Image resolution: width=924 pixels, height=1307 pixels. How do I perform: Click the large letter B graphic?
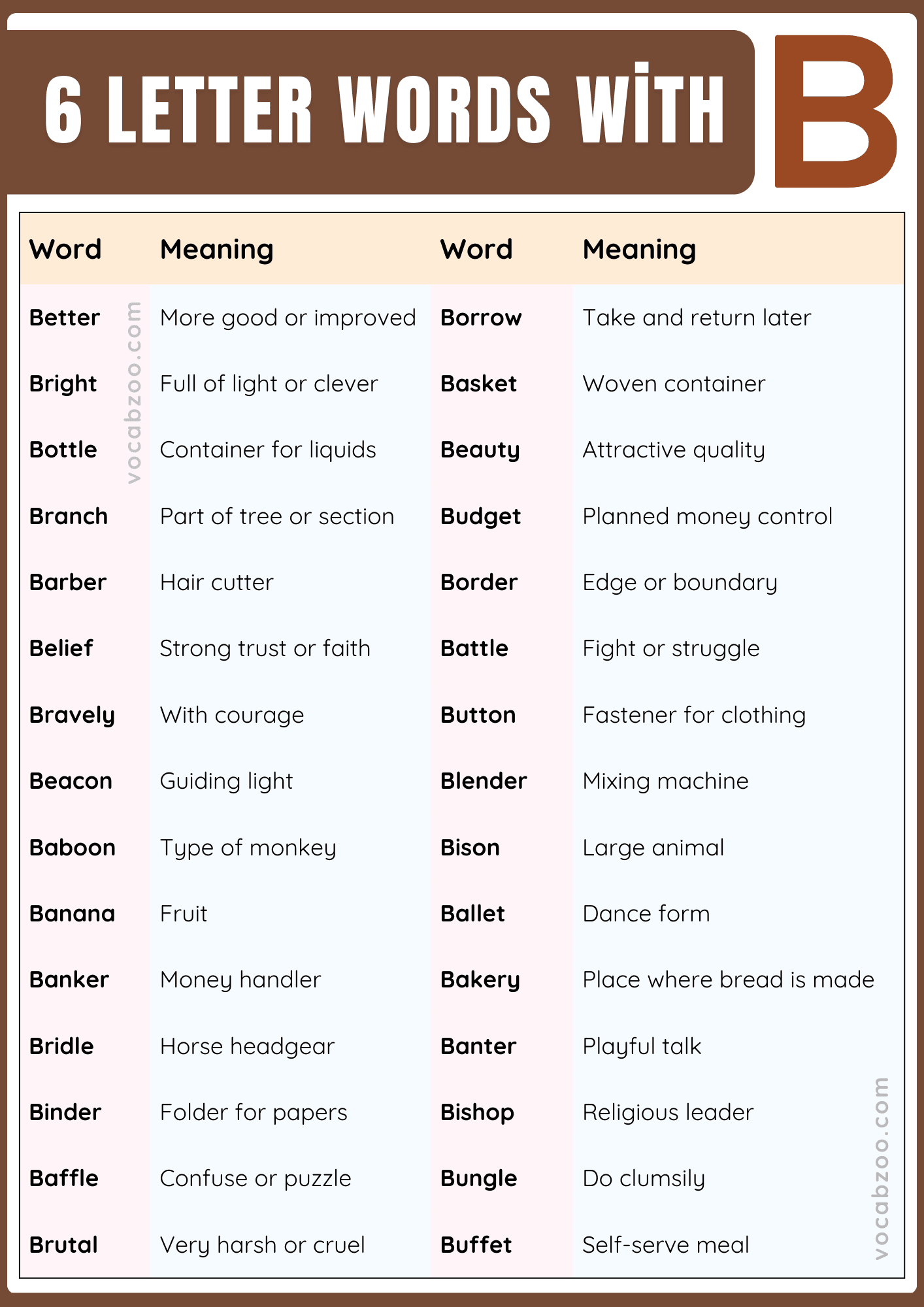[x=834, y=111]
